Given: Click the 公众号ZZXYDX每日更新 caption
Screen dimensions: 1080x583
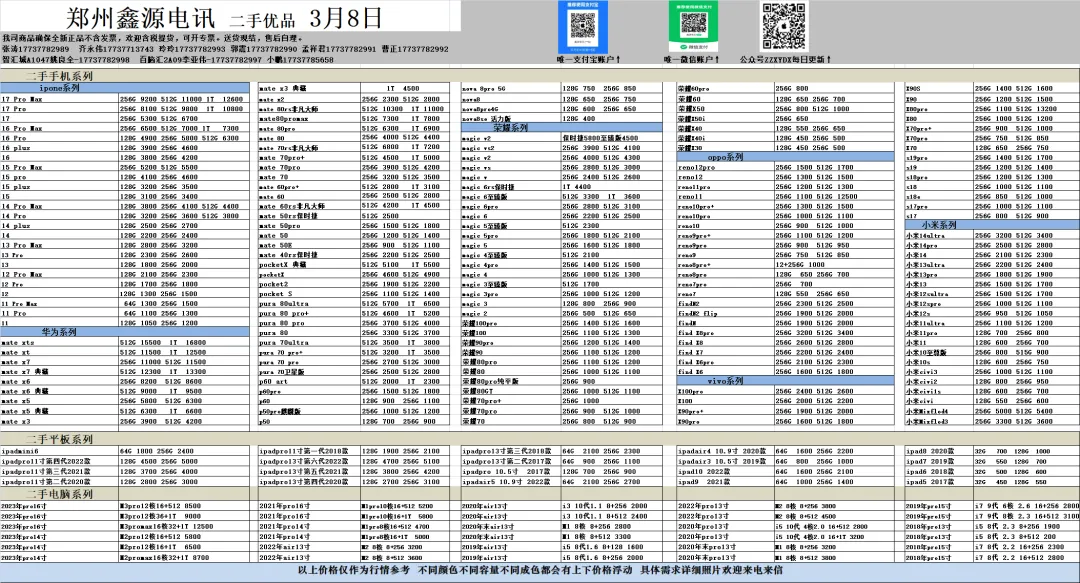Looking at the screenshot, I should tap(786, 60).
